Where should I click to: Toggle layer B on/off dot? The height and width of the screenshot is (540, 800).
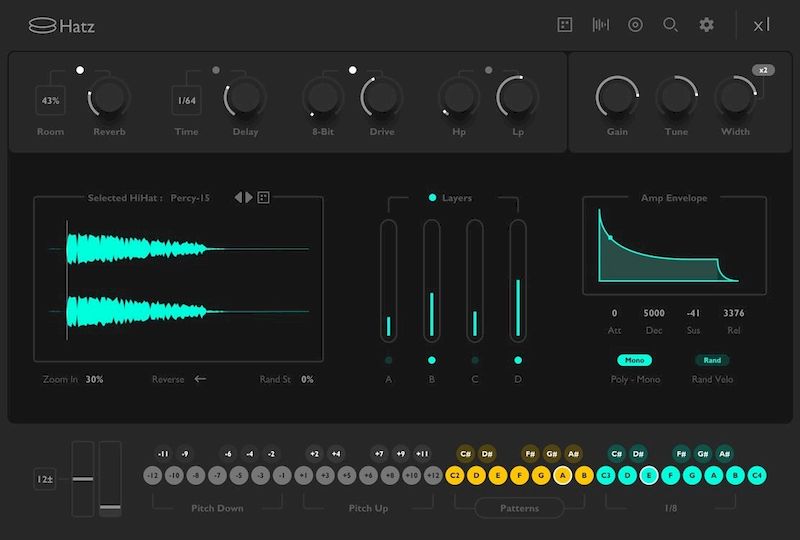pos(432,360)
